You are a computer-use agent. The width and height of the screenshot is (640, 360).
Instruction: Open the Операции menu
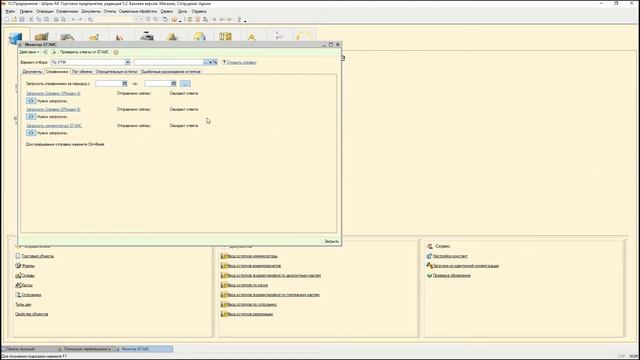pos(44,11)
